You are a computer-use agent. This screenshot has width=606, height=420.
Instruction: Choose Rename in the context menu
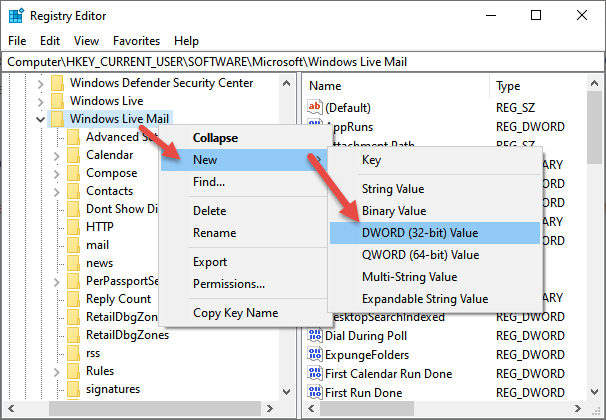[x=245, y=233]
